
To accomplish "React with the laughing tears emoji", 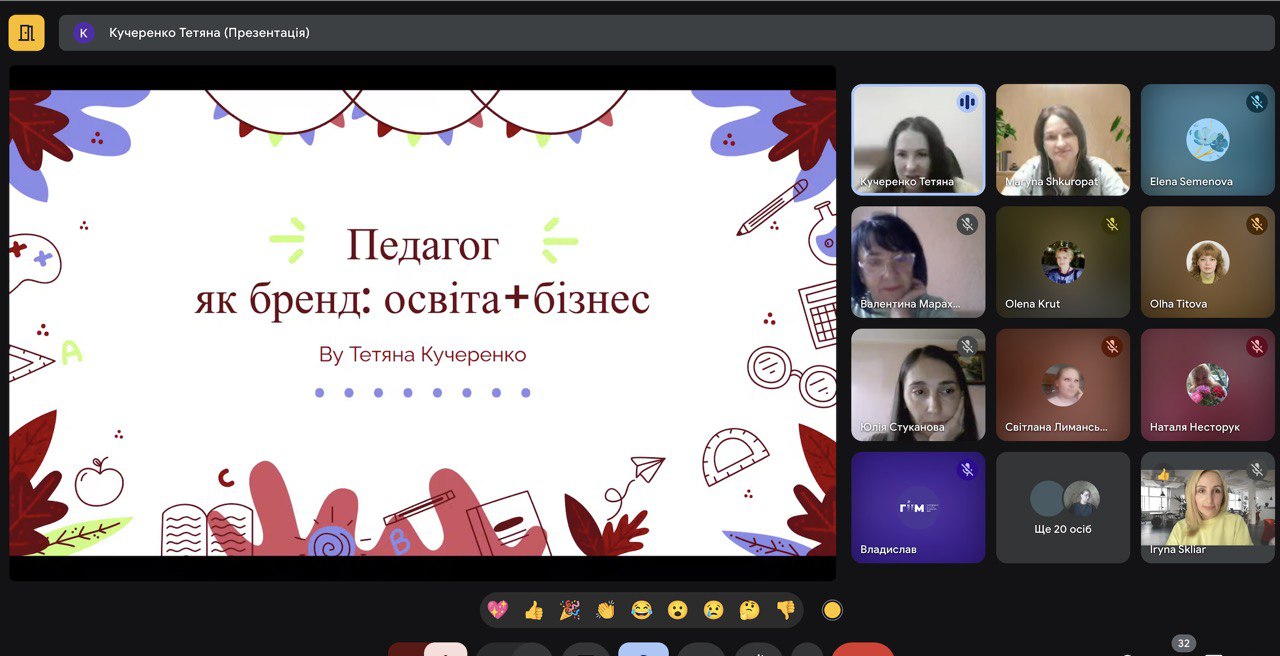I will [641, 609].
